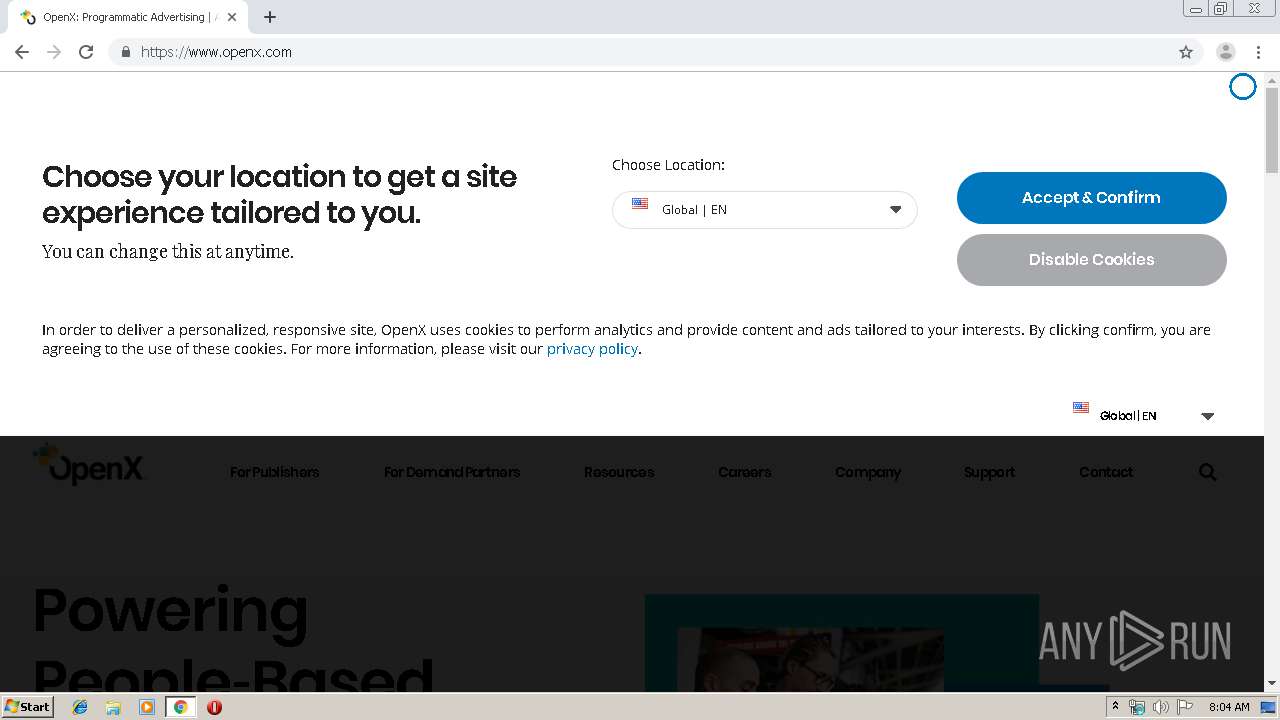Image resolution: width=1280 pixels, height=720 pixels.
Task: Click the OpenX logo
Action: click(x=89, y=465)
